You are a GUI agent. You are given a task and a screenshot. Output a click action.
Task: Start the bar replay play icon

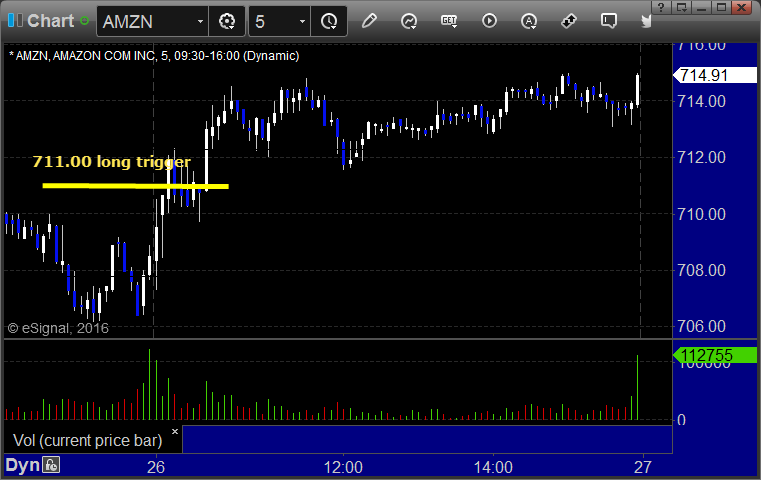[489, 21]
